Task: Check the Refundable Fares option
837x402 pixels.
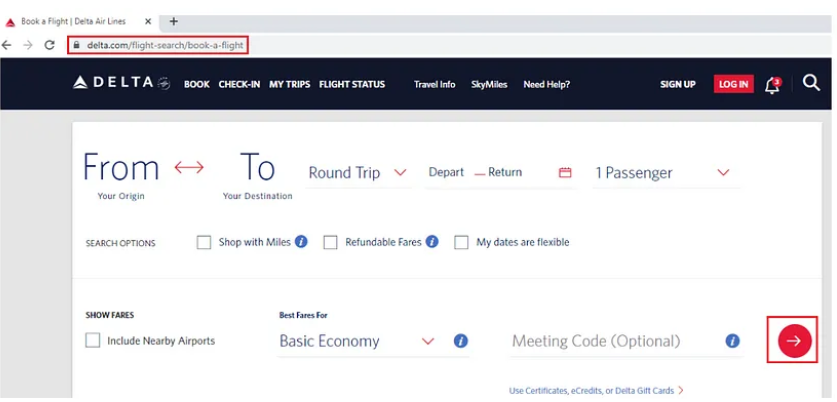Action: tap(330, 243)
